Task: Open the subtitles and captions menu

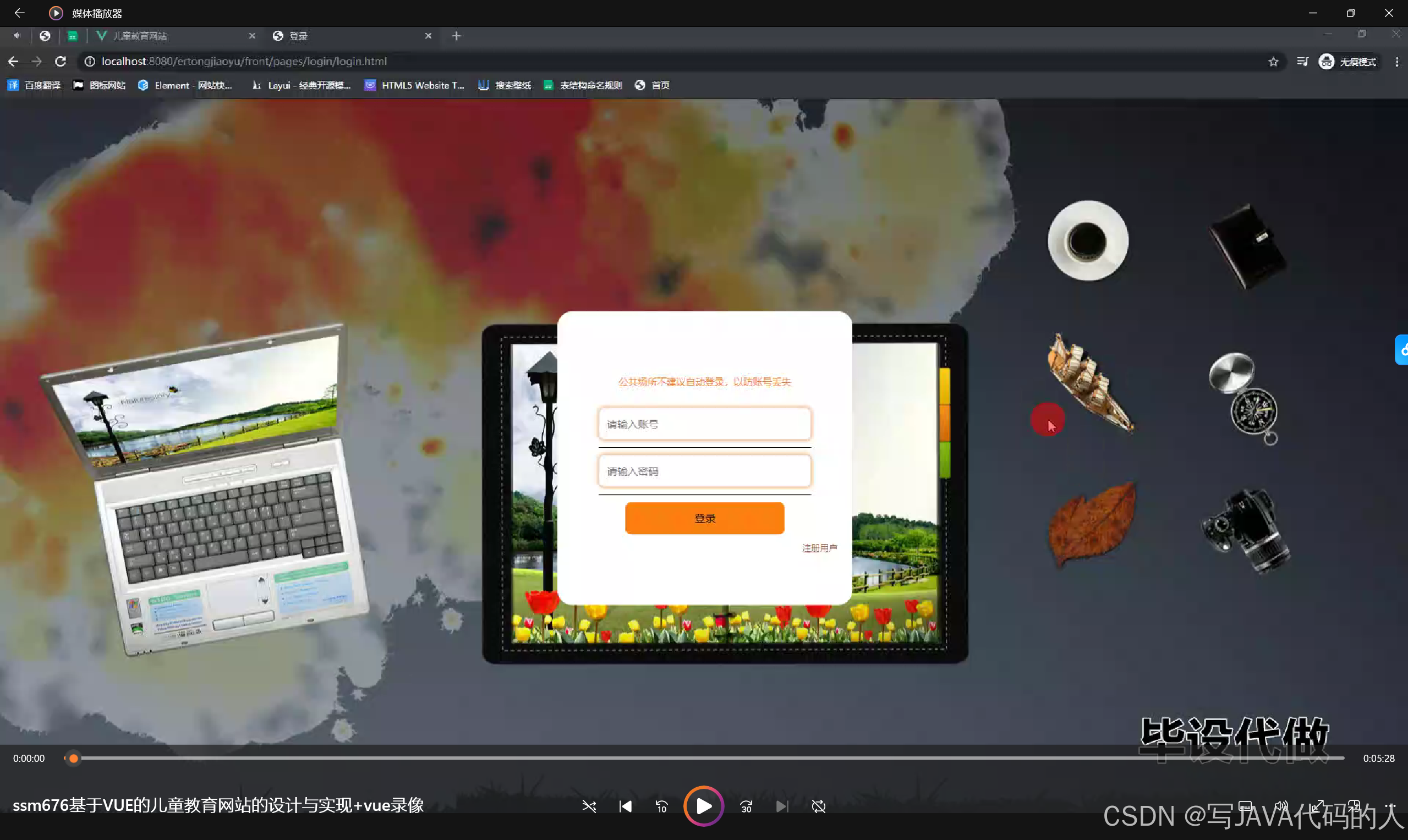Action: (1245, 806)
